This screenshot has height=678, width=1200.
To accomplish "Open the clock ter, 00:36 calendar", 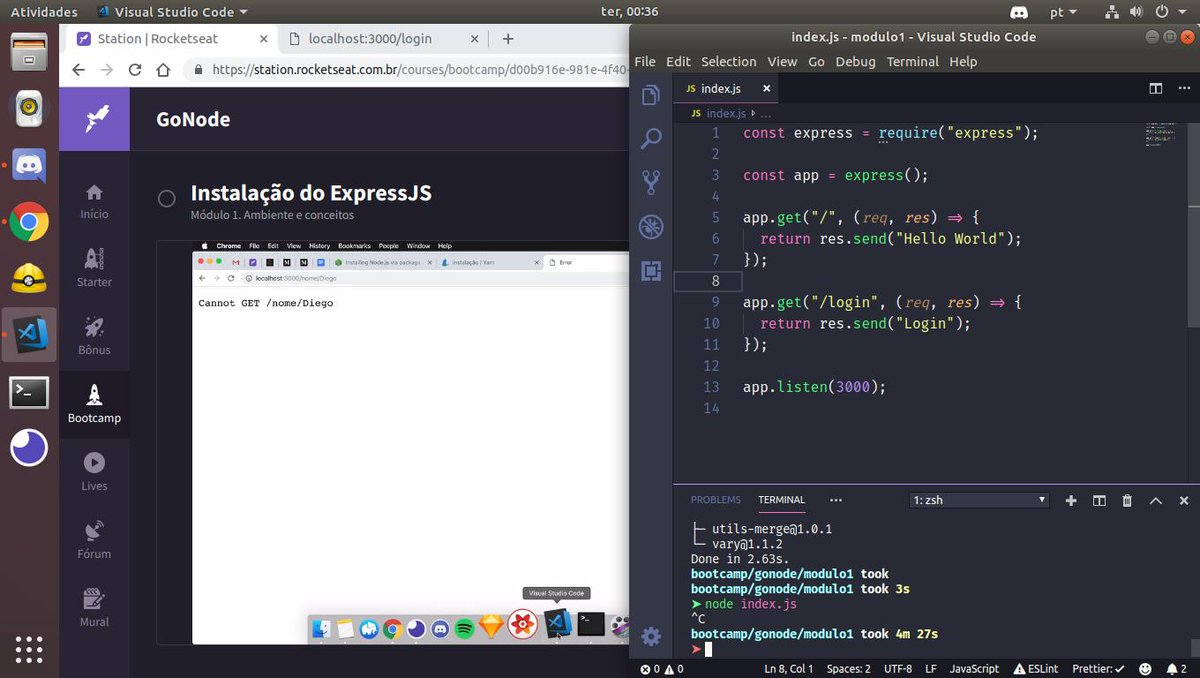I will [x=629, y=12].
